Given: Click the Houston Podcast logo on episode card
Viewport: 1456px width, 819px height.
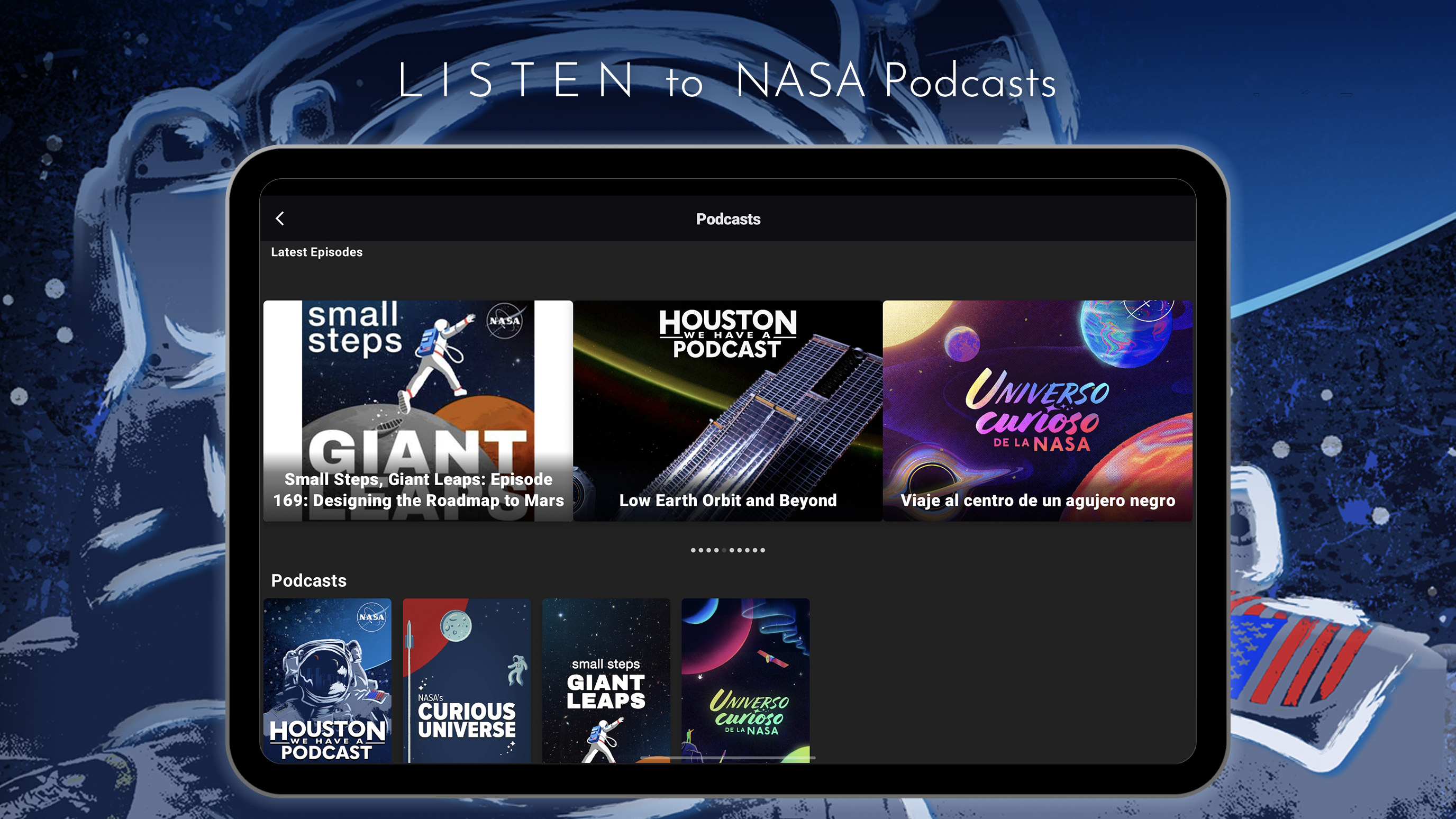Looking at the screenshot, I should [x=727, y=334].
